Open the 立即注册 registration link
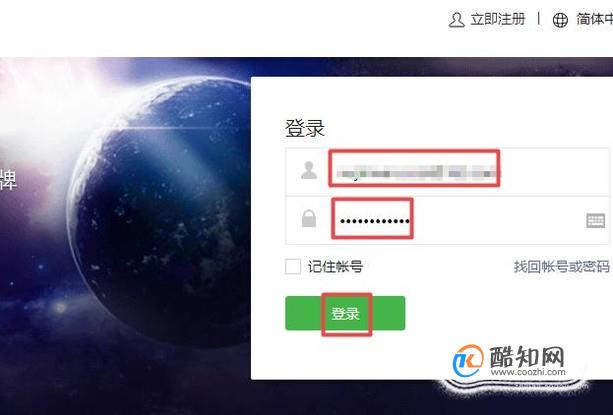Screen dimensions: 613x415 coord(498,19)
